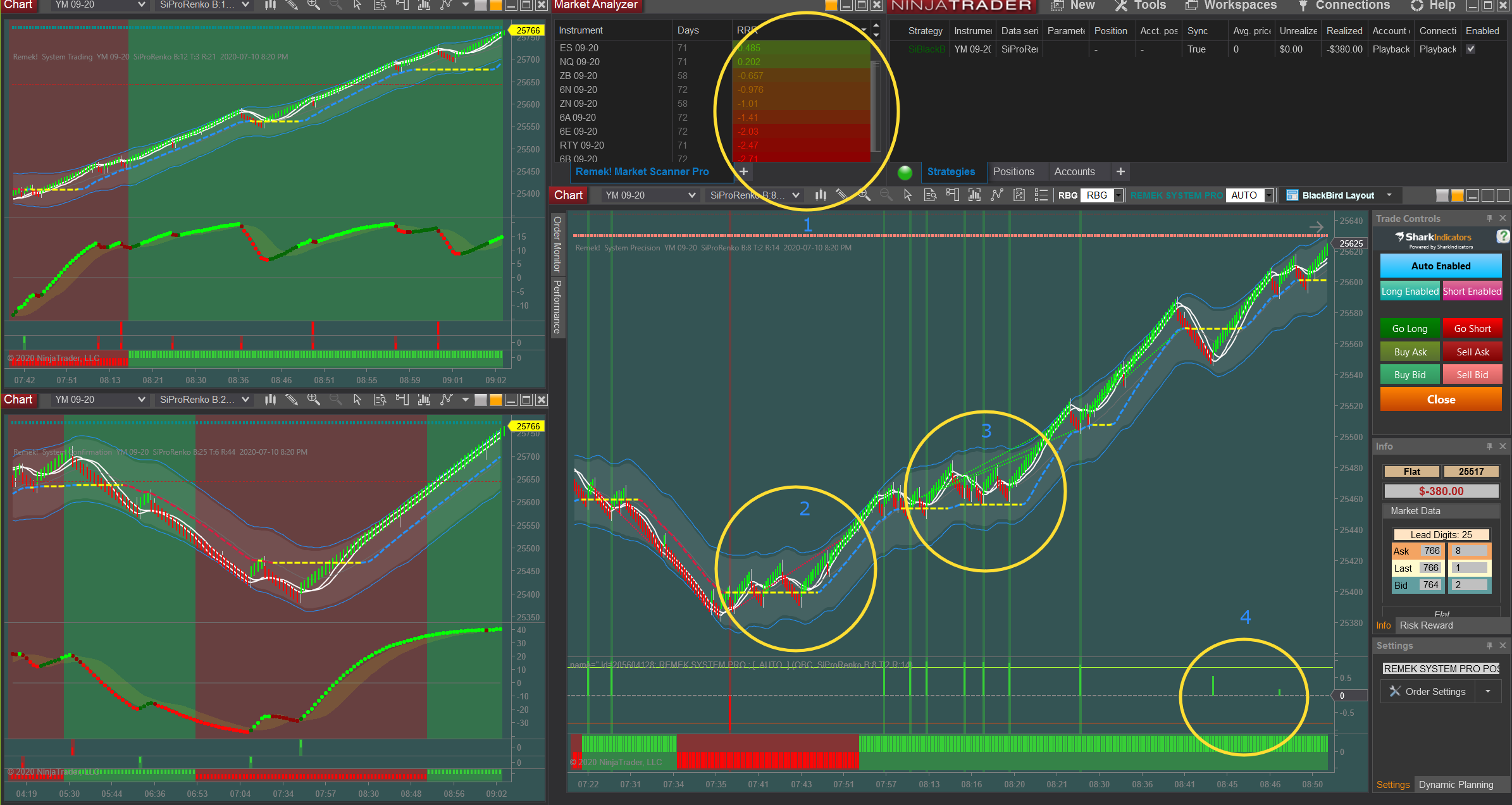Open bar type icon in main chart toolbar
The width and height of the screenshot is (1512, 805).
tap(821, 195)
